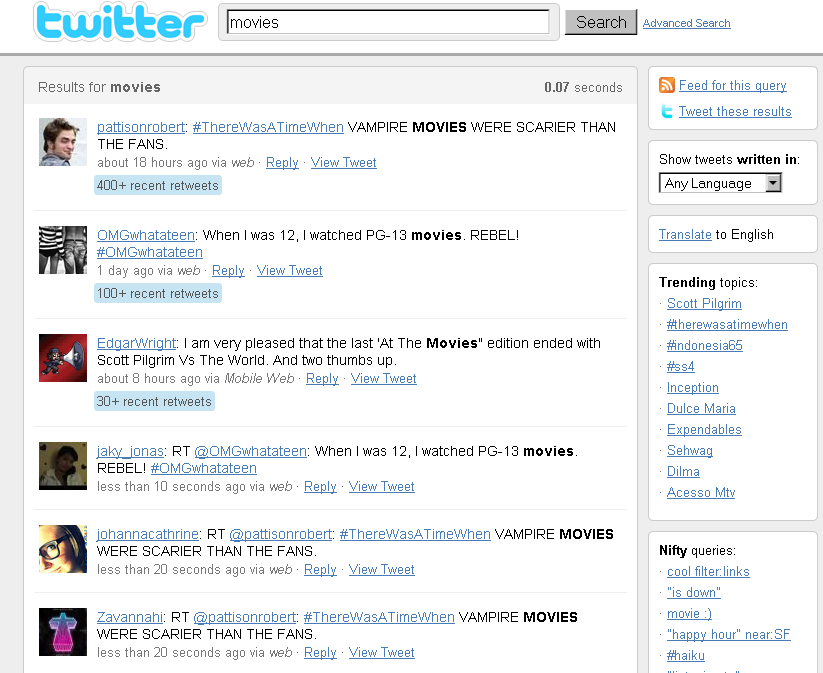The height and width of the screenshot is (673, 823).
Task: Reply to OMGwhatateen's 1 day ago tweet
Action: point(228,271)
